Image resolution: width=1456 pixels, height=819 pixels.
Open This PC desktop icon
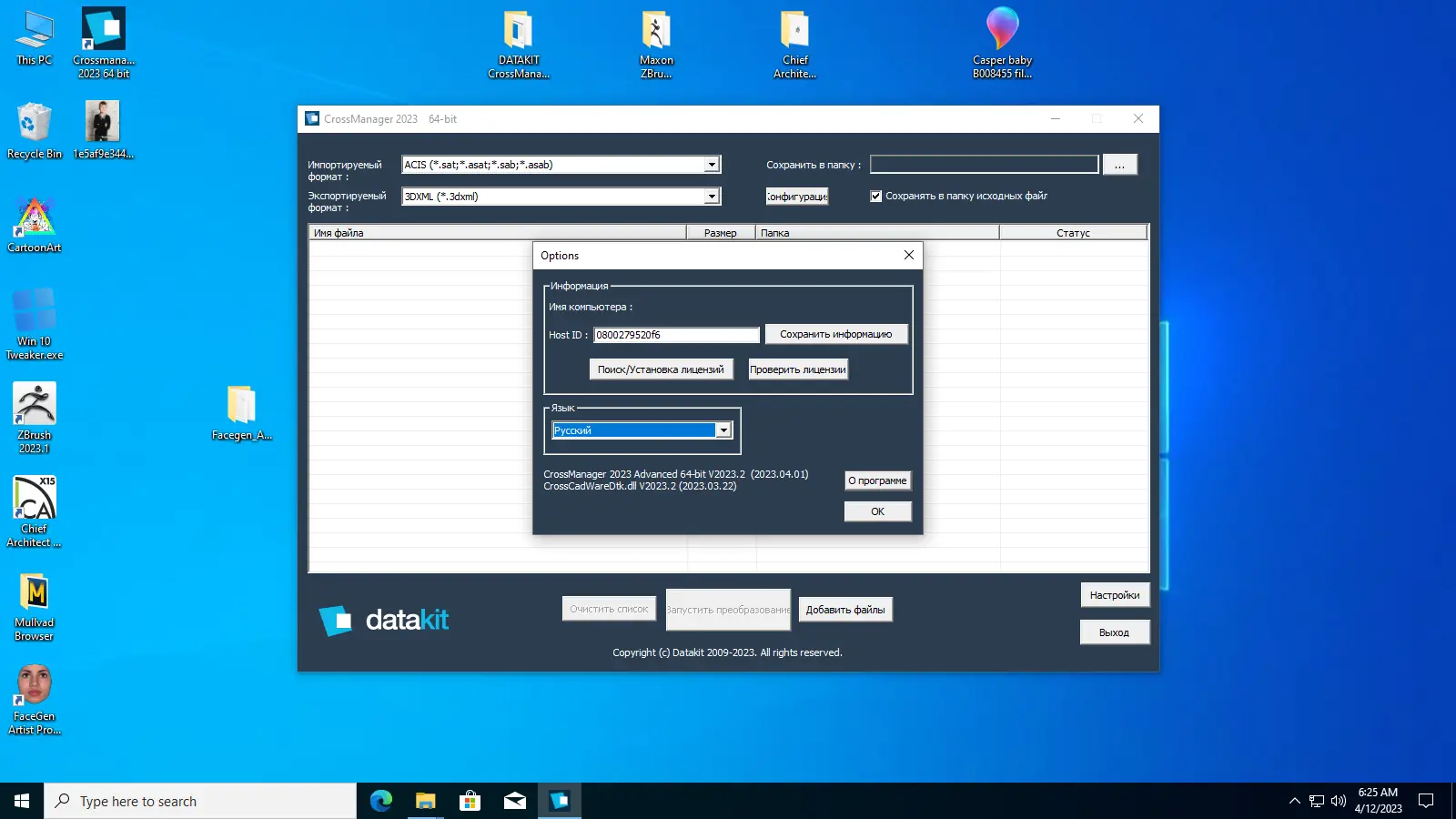[x=35, y=38]
